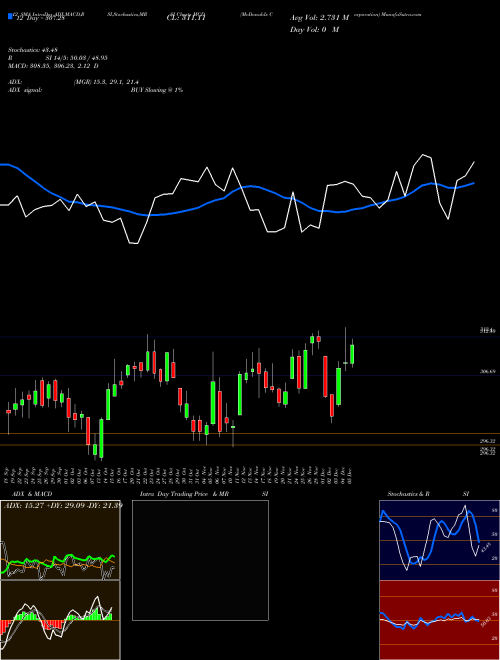The height and width of the screenshot is (660, 500).
Task: Click the 'ADX: 15.27 +DY: 29.09 -DY: 21.39' header
Action: (x=63, y=505)
